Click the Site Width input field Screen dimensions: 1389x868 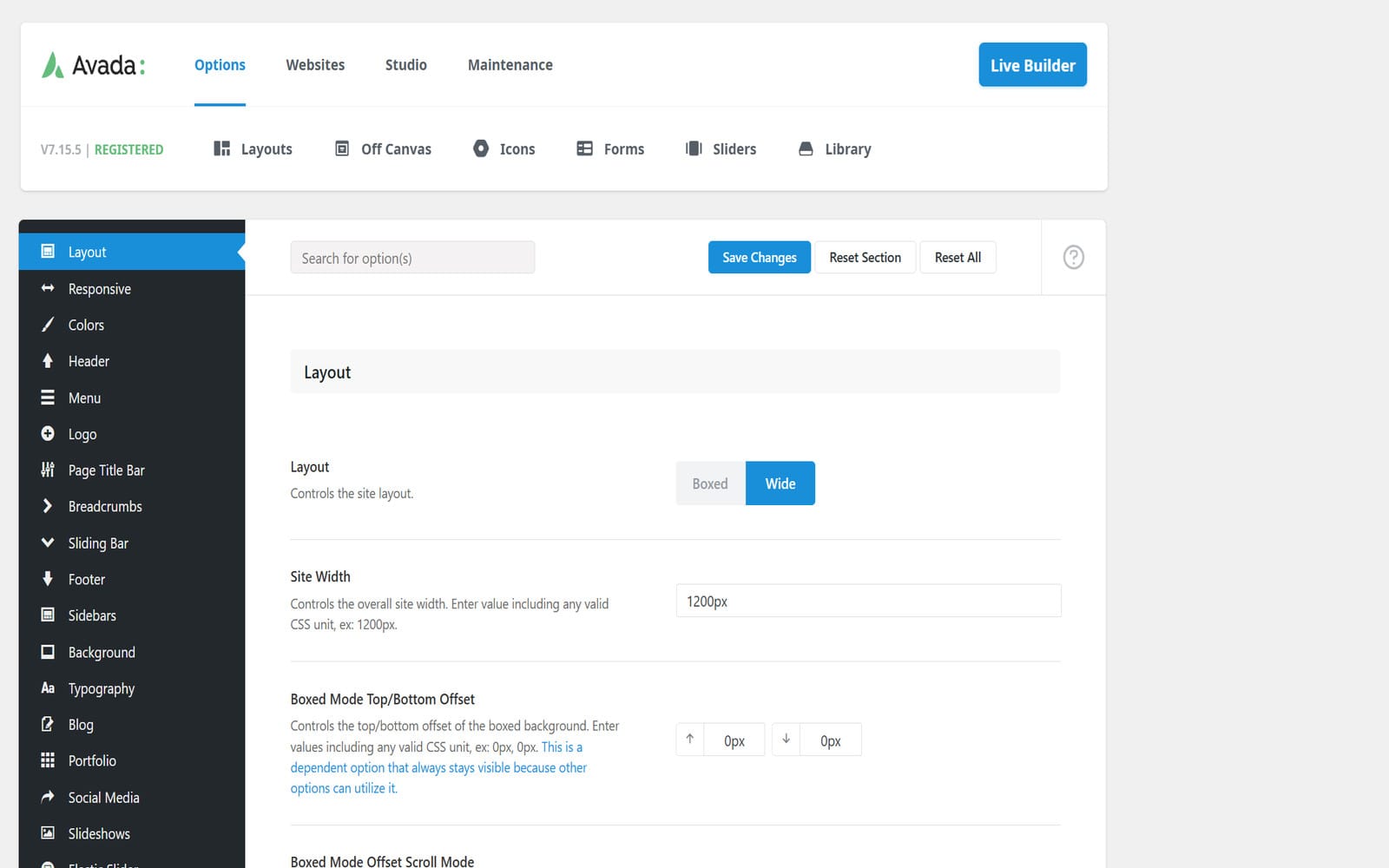coord(868,601)
